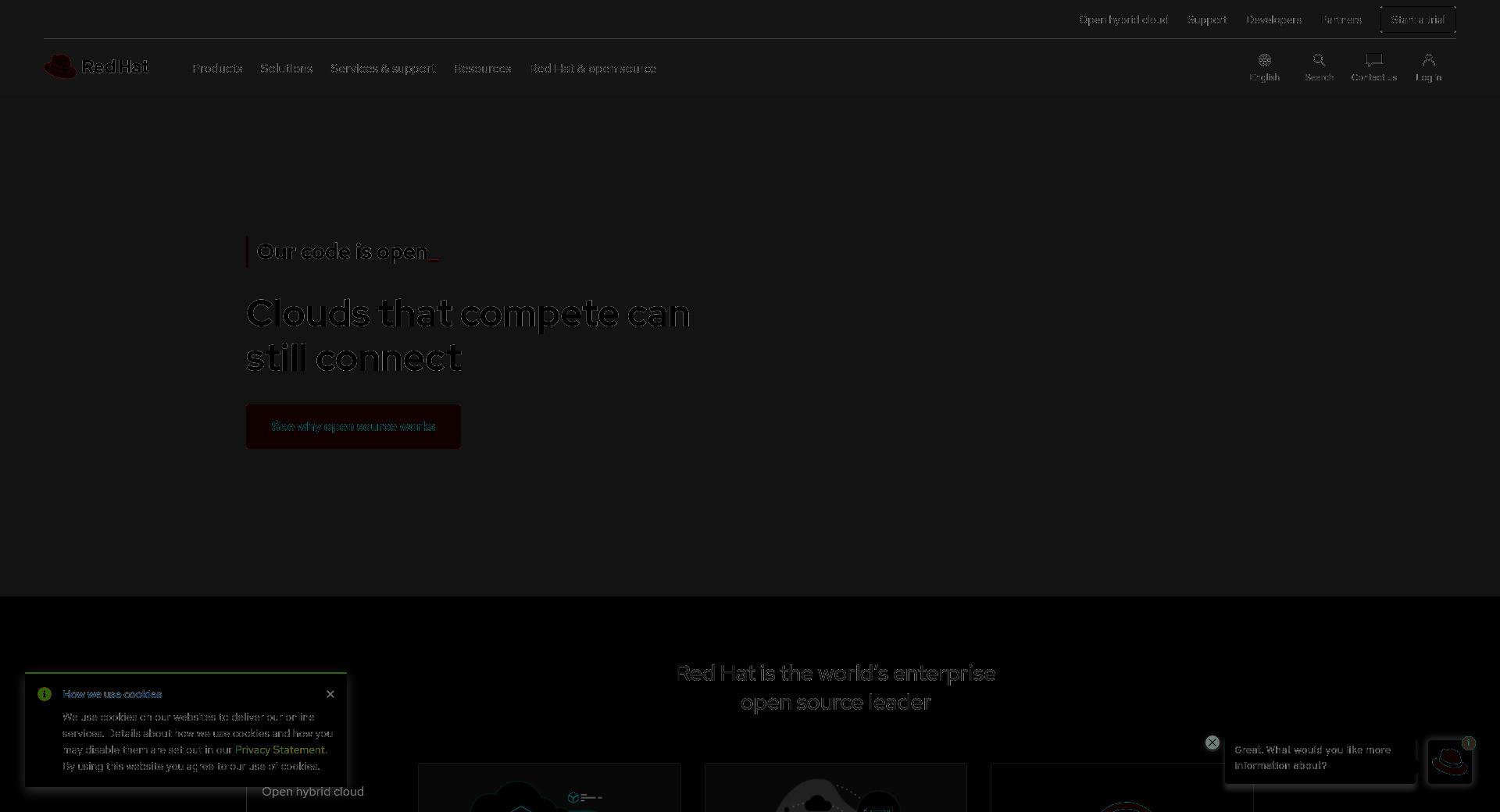Viewport: 1500px width, 812px height.
Task: Dismiss the cookie notice with the X
Action: coord(330,694)
